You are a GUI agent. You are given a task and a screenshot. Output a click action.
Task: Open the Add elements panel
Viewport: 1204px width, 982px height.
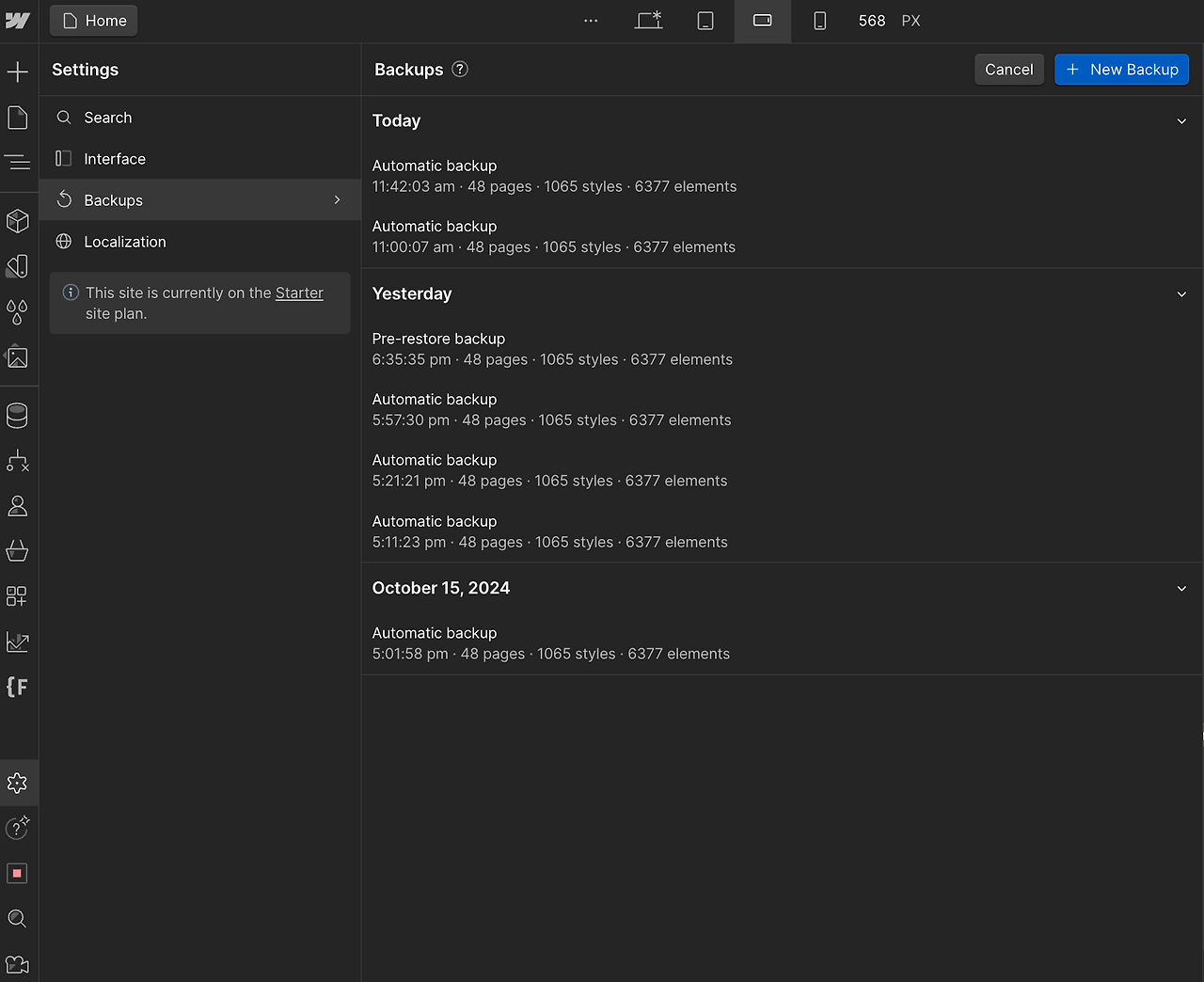click(18, 71)
